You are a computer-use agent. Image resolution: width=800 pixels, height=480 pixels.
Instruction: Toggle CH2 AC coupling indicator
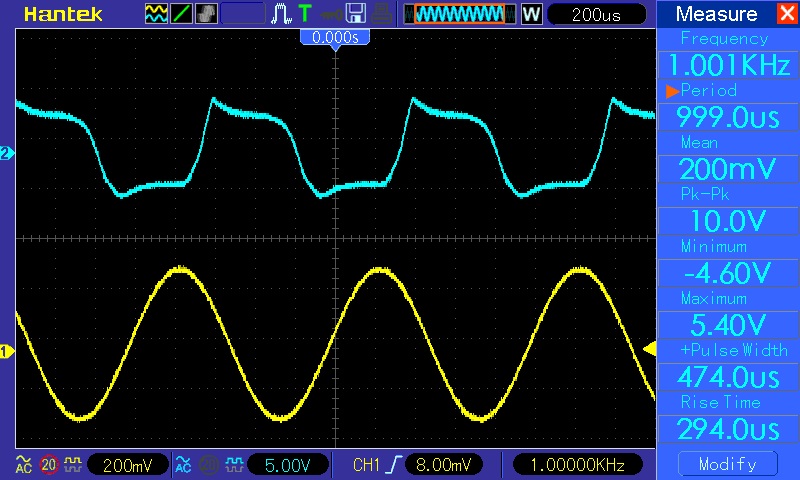[x=183, y=465]
